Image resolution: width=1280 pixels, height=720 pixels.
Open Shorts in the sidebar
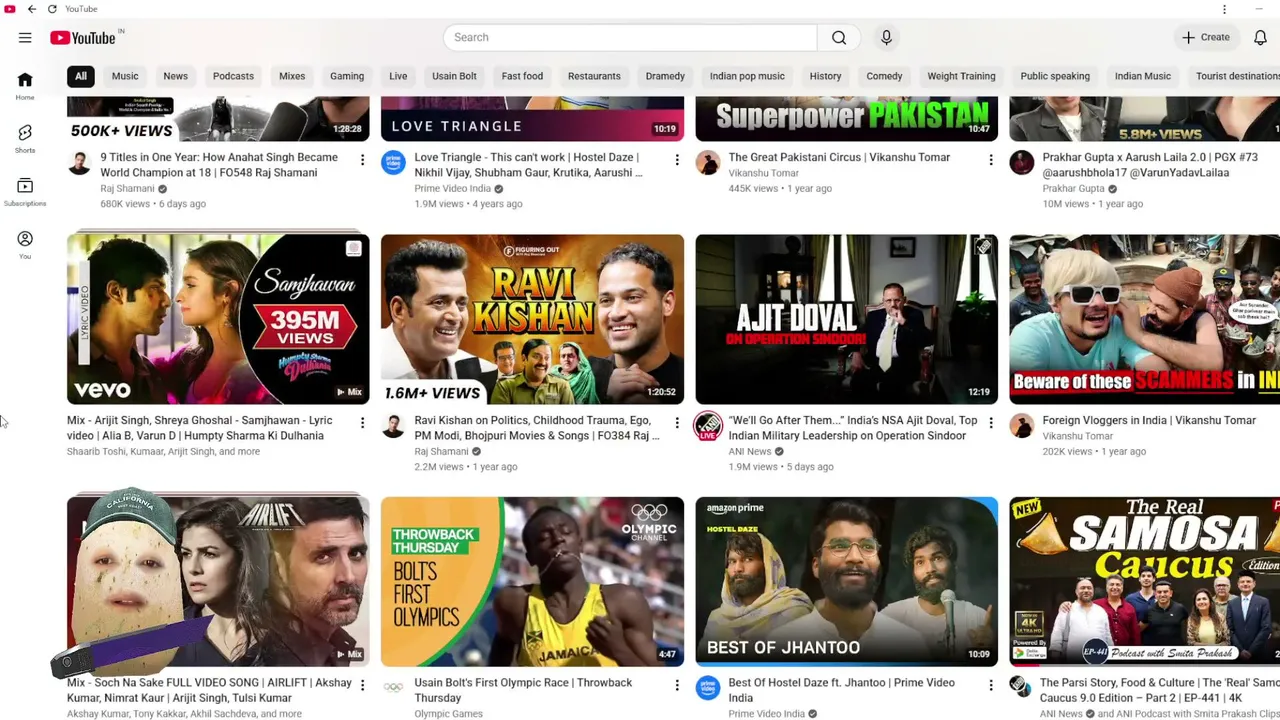pos(25,139)
